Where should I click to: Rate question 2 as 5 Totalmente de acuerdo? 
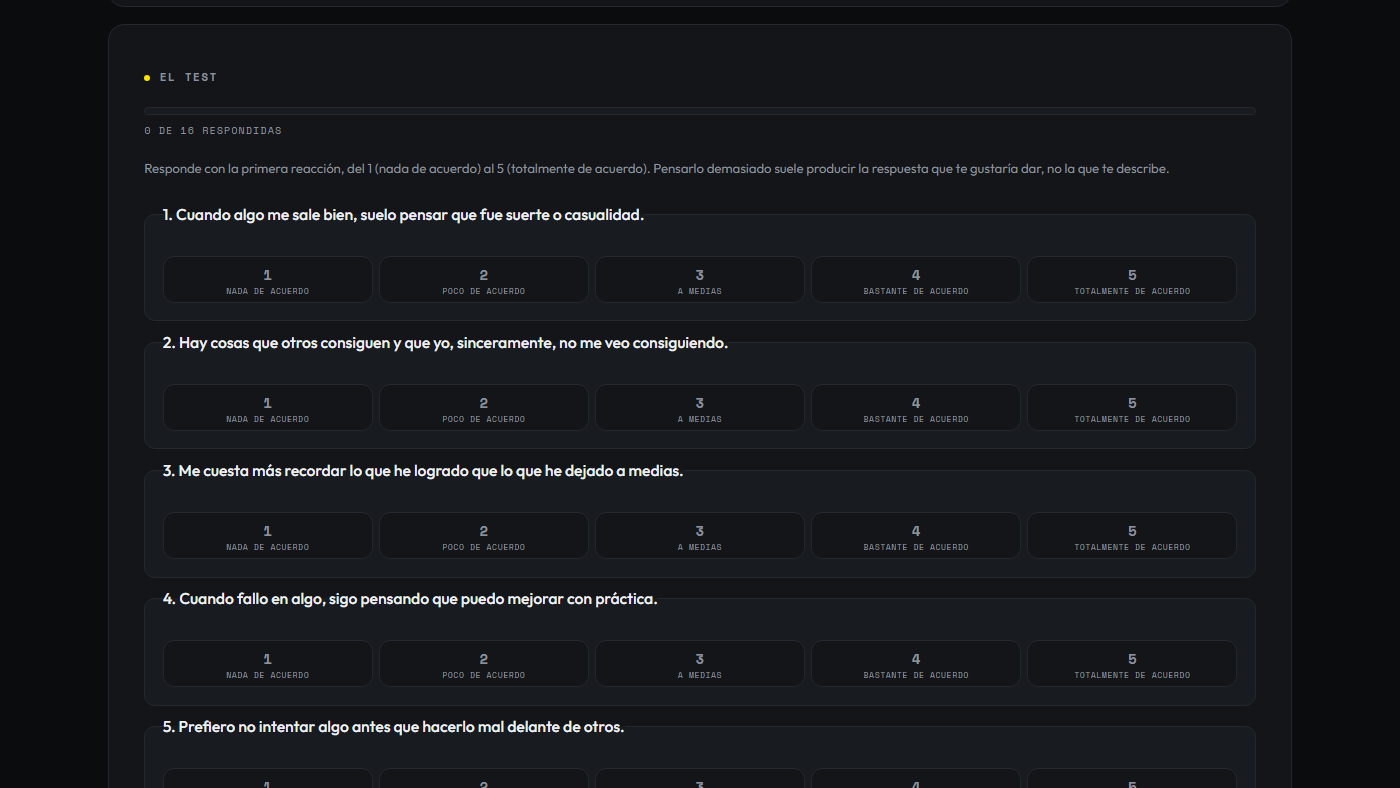[1132, 407]
